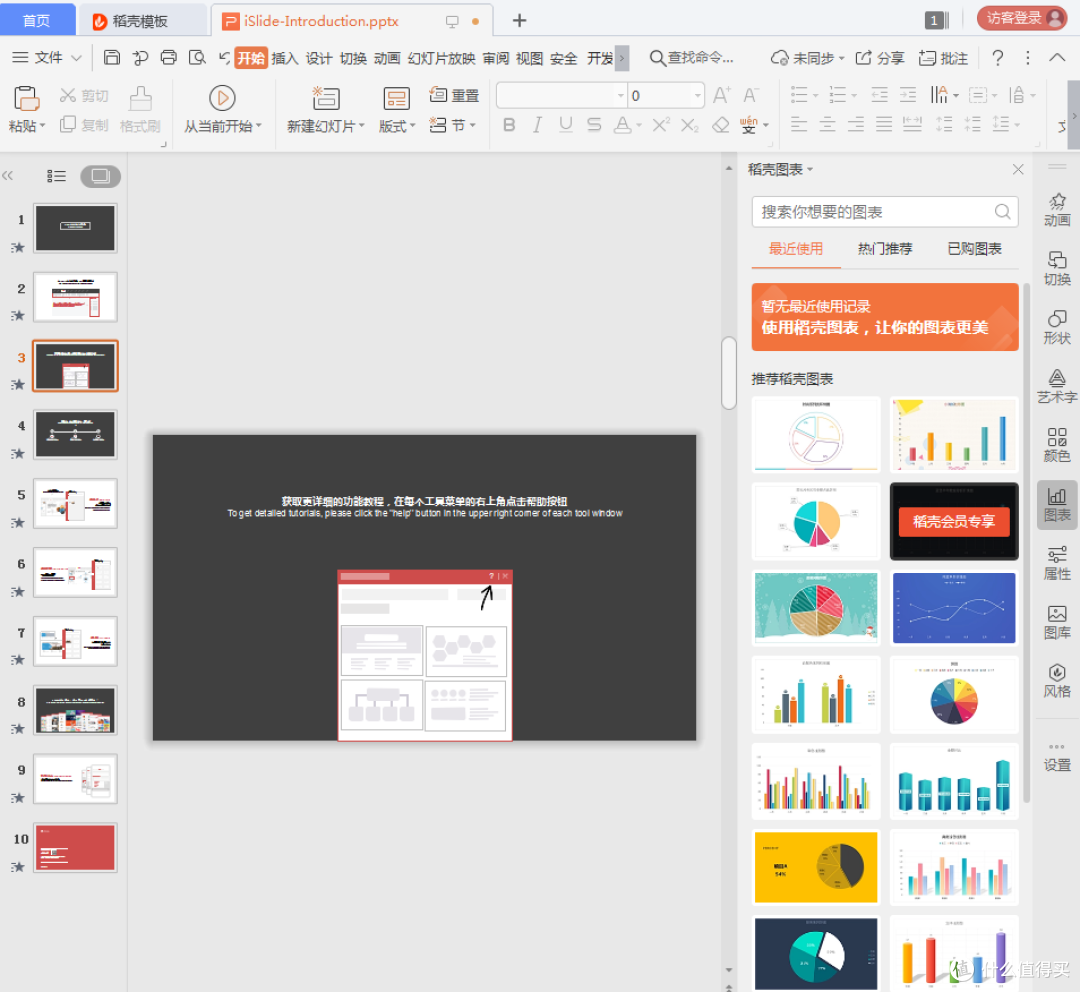The height and width of the screenshot is (992, 1080).
Task: Click the Clear Formatting eraser icon
Action: [720, 125]
